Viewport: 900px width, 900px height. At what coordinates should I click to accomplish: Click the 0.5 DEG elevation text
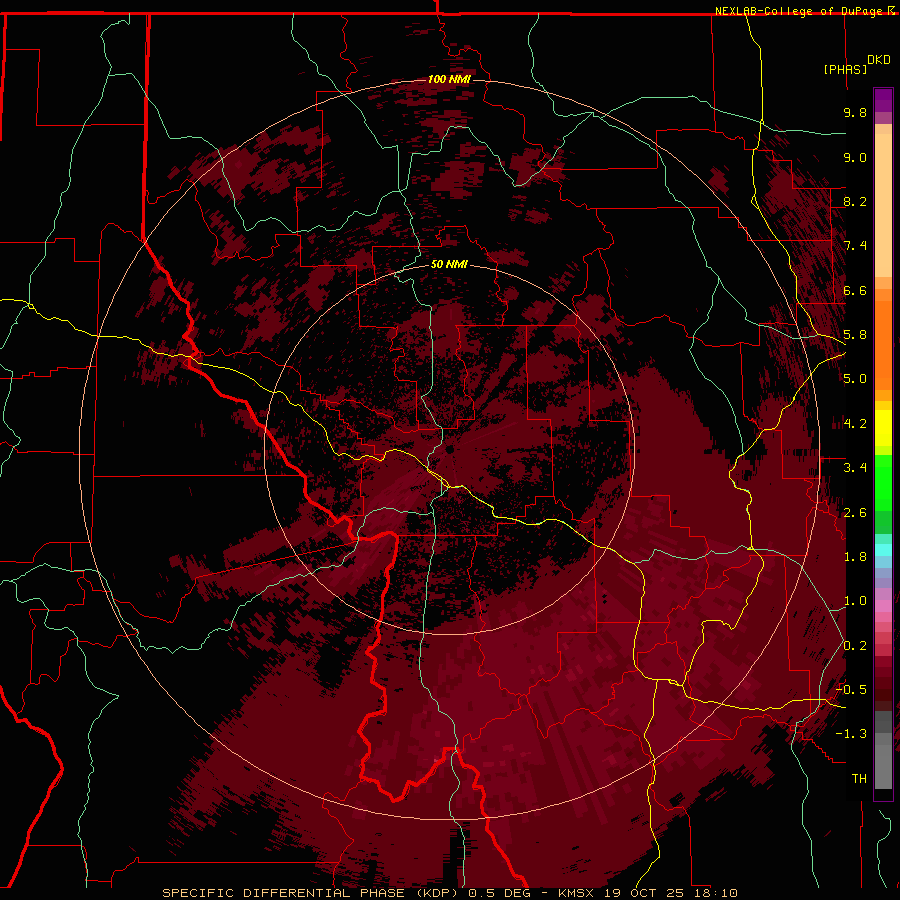click(x=501, y=893)
